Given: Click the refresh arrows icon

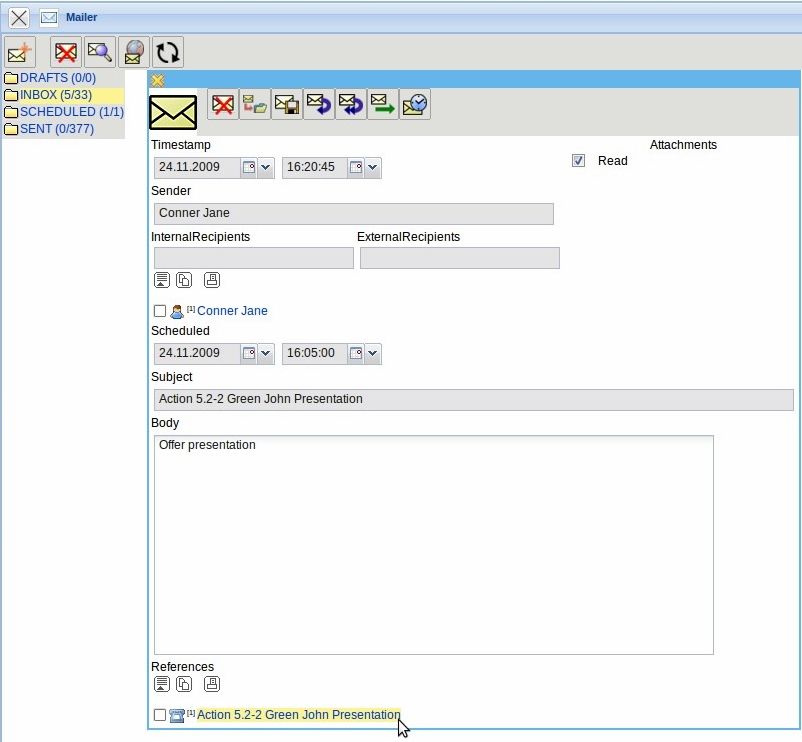Looking at the screenshot, I should tap(167, 52).
